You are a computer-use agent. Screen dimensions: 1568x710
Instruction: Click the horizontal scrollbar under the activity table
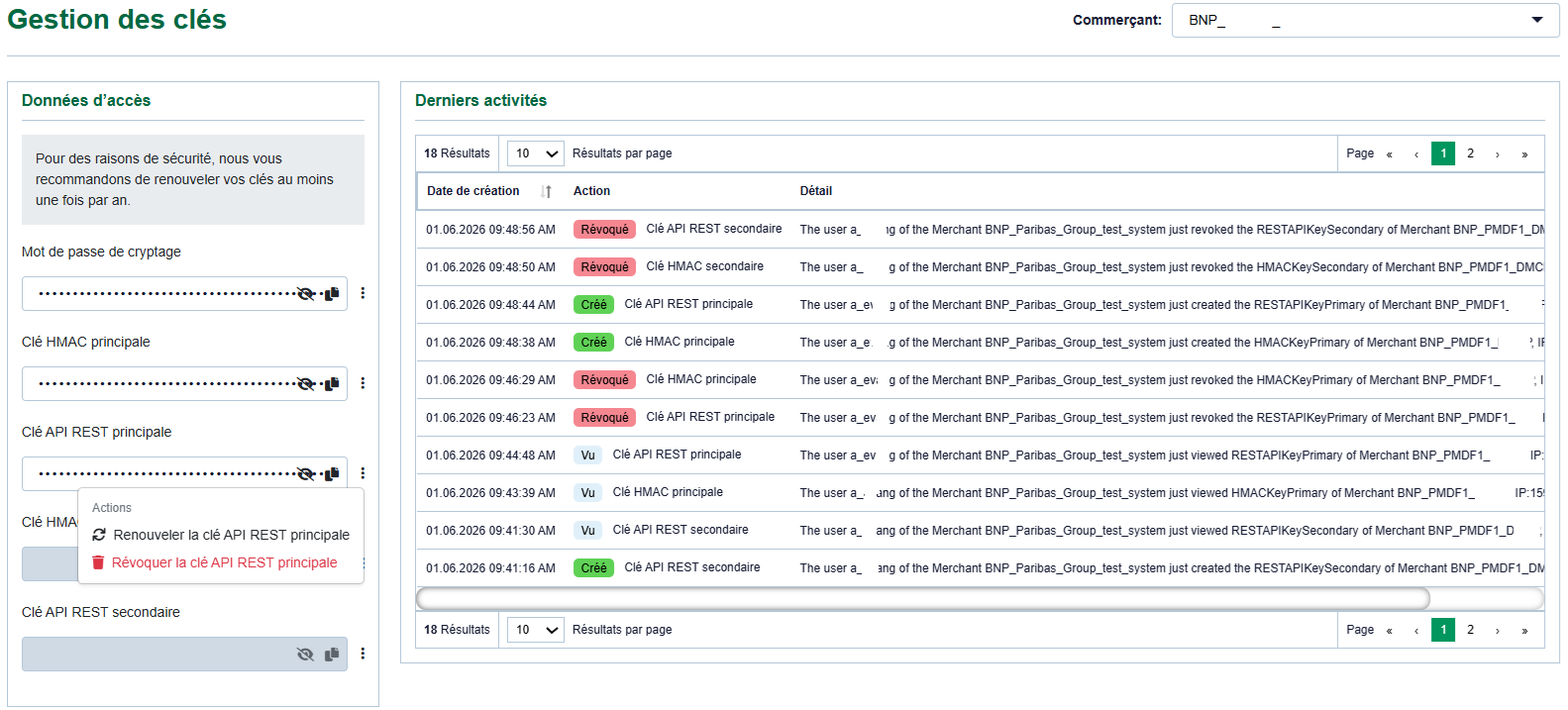(923, 598)
